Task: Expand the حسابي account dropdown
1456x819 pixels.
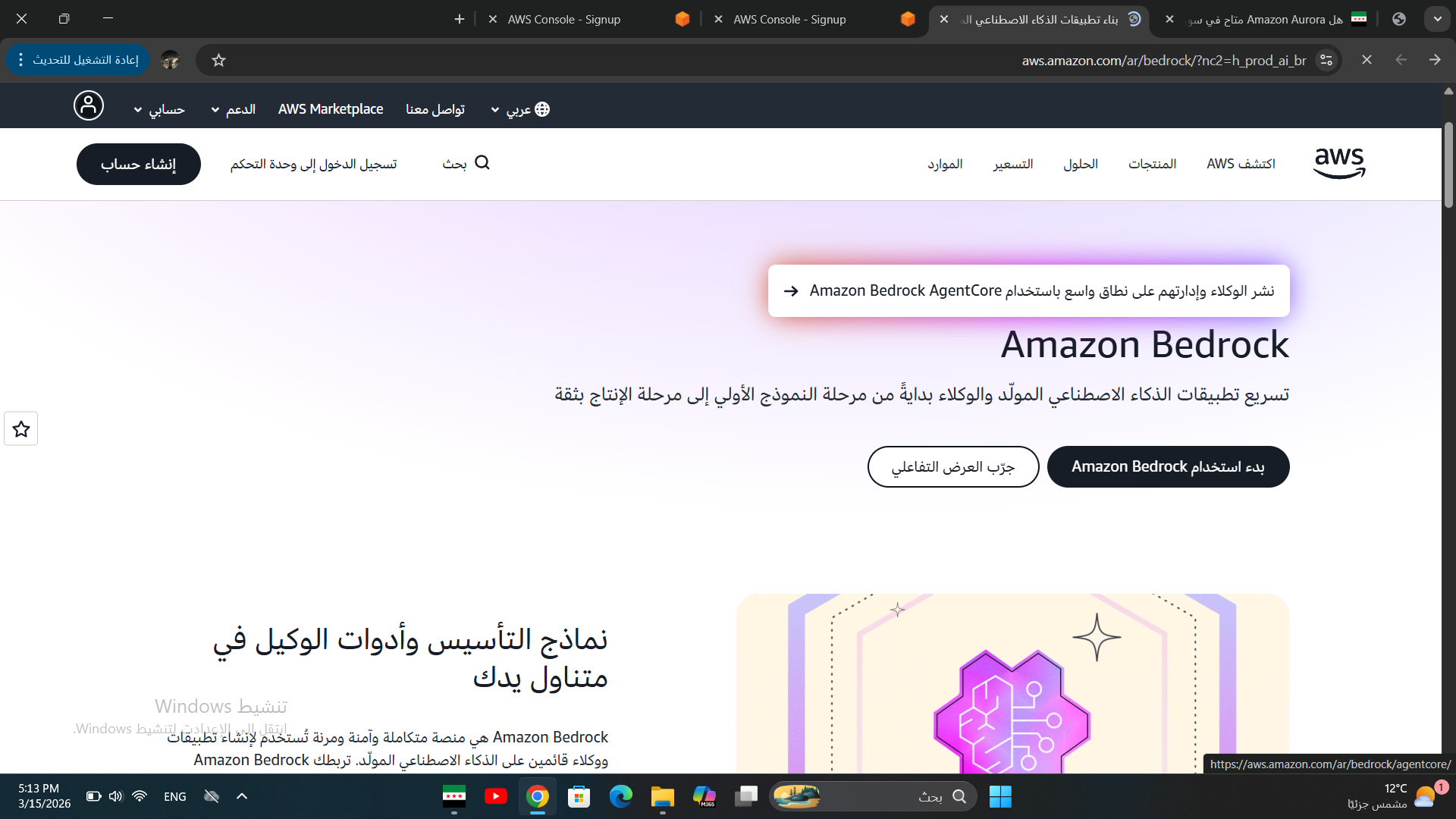Action: (159, 109)
